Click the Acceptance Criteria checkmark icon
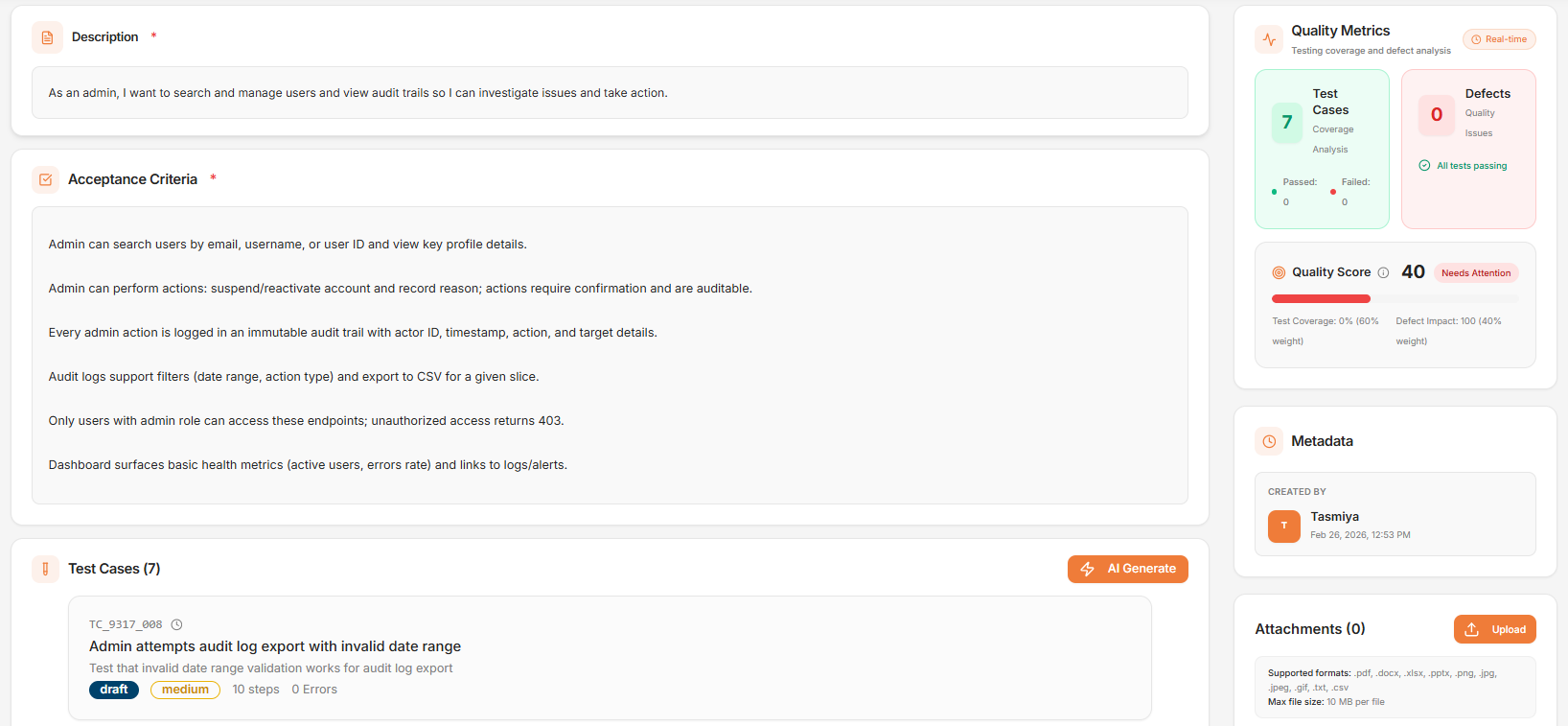1568x726 pixels. pos(45,179)
